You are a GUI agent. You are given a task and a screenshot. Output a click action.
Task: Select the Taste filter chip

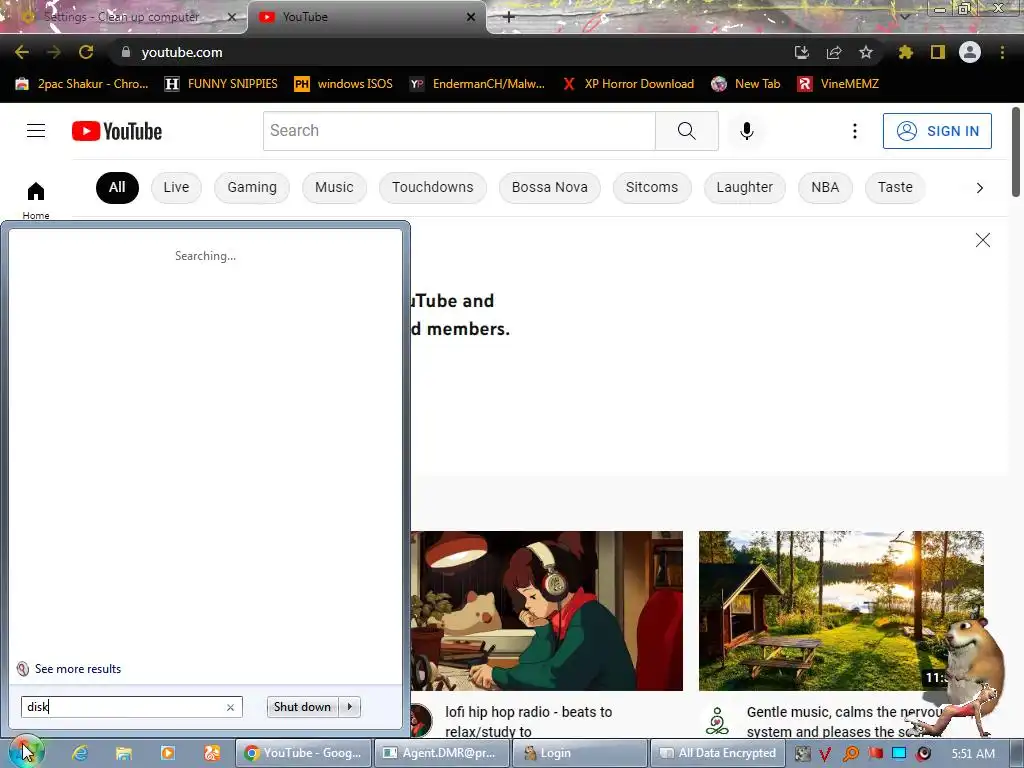[x=895, y=187]
